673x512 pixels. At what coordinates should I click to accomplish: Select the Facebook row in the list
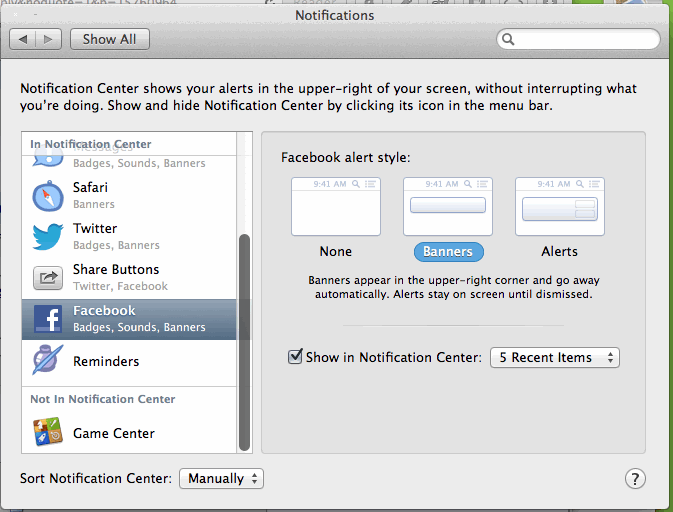click(129, 319)
